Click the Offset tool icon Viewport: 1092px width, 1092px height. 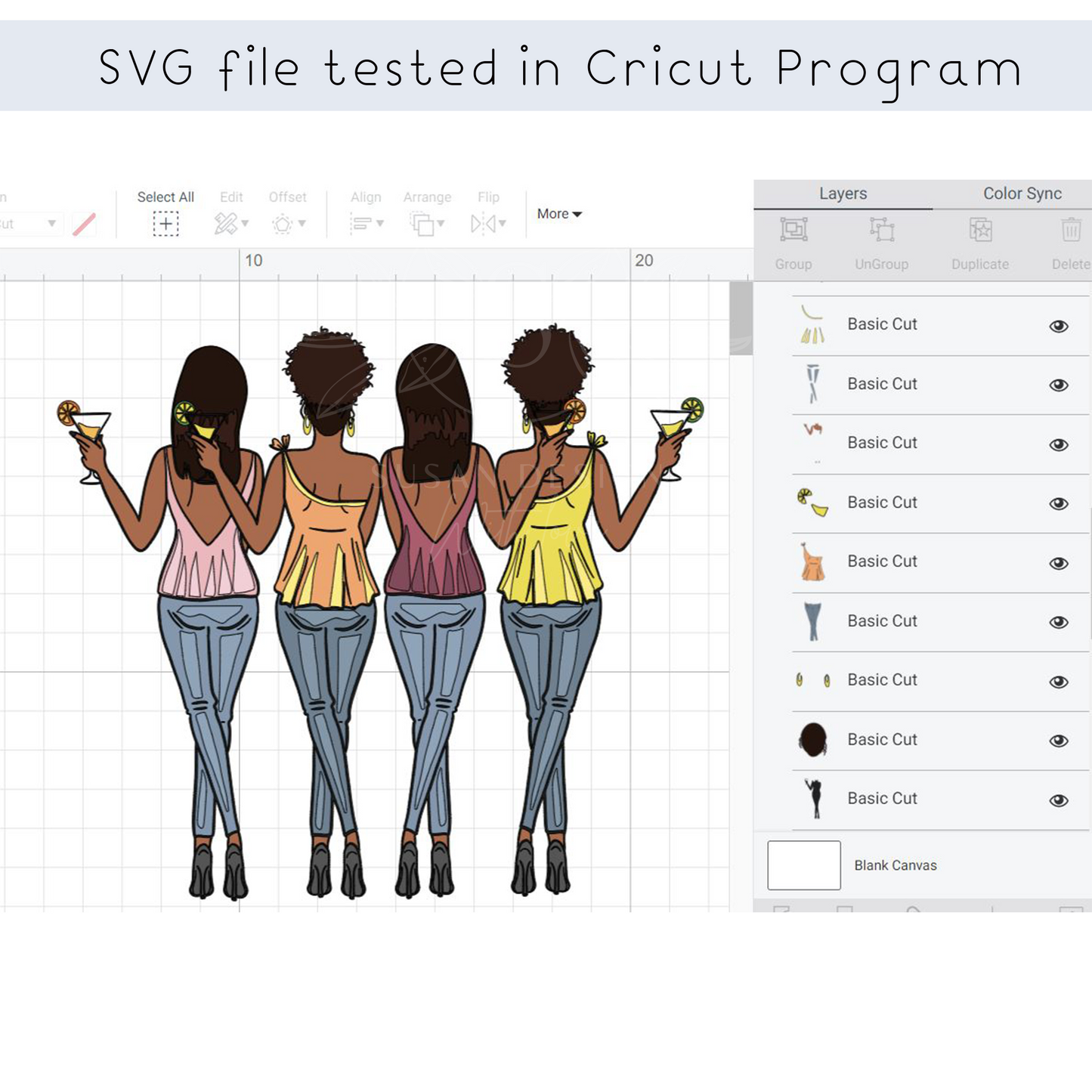click(x=283, y=224)
